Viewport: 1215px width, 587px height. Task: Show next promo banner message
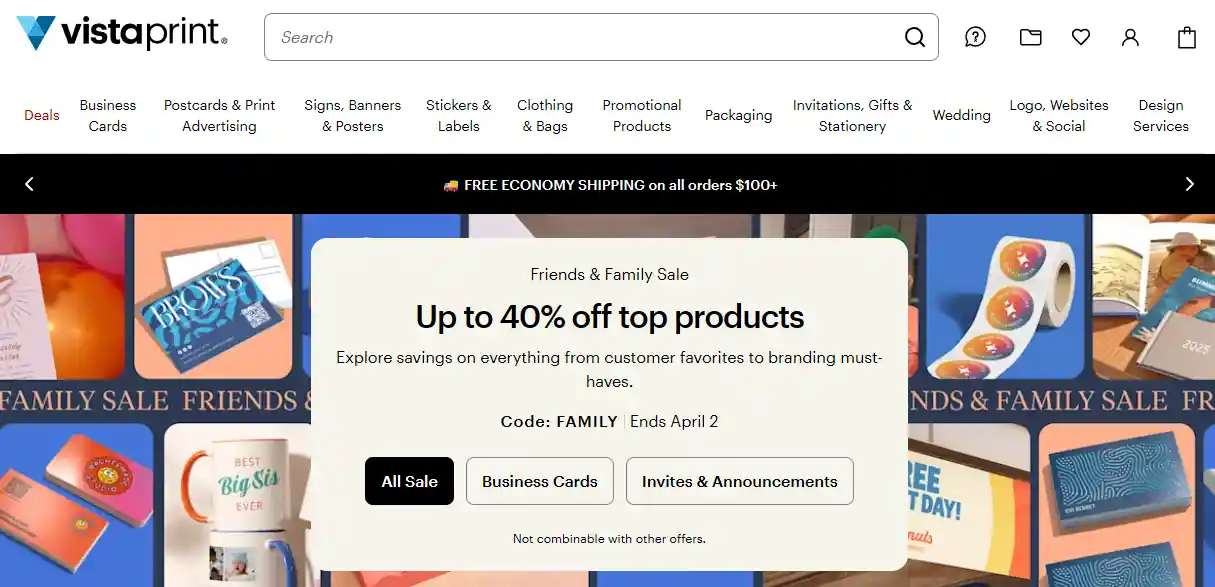coord(1189,184)
